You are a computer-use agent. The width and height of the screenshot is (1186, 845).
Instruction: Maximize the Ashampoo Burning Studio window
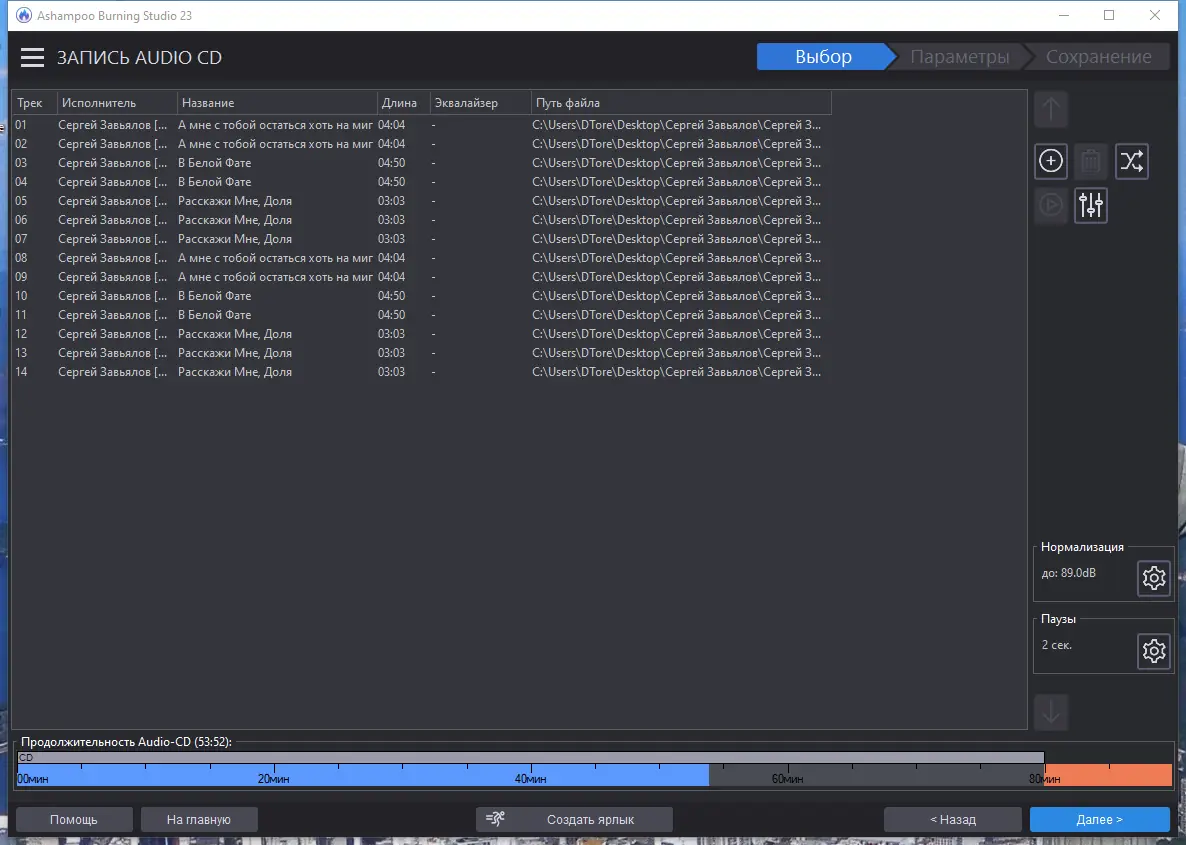1109,15
